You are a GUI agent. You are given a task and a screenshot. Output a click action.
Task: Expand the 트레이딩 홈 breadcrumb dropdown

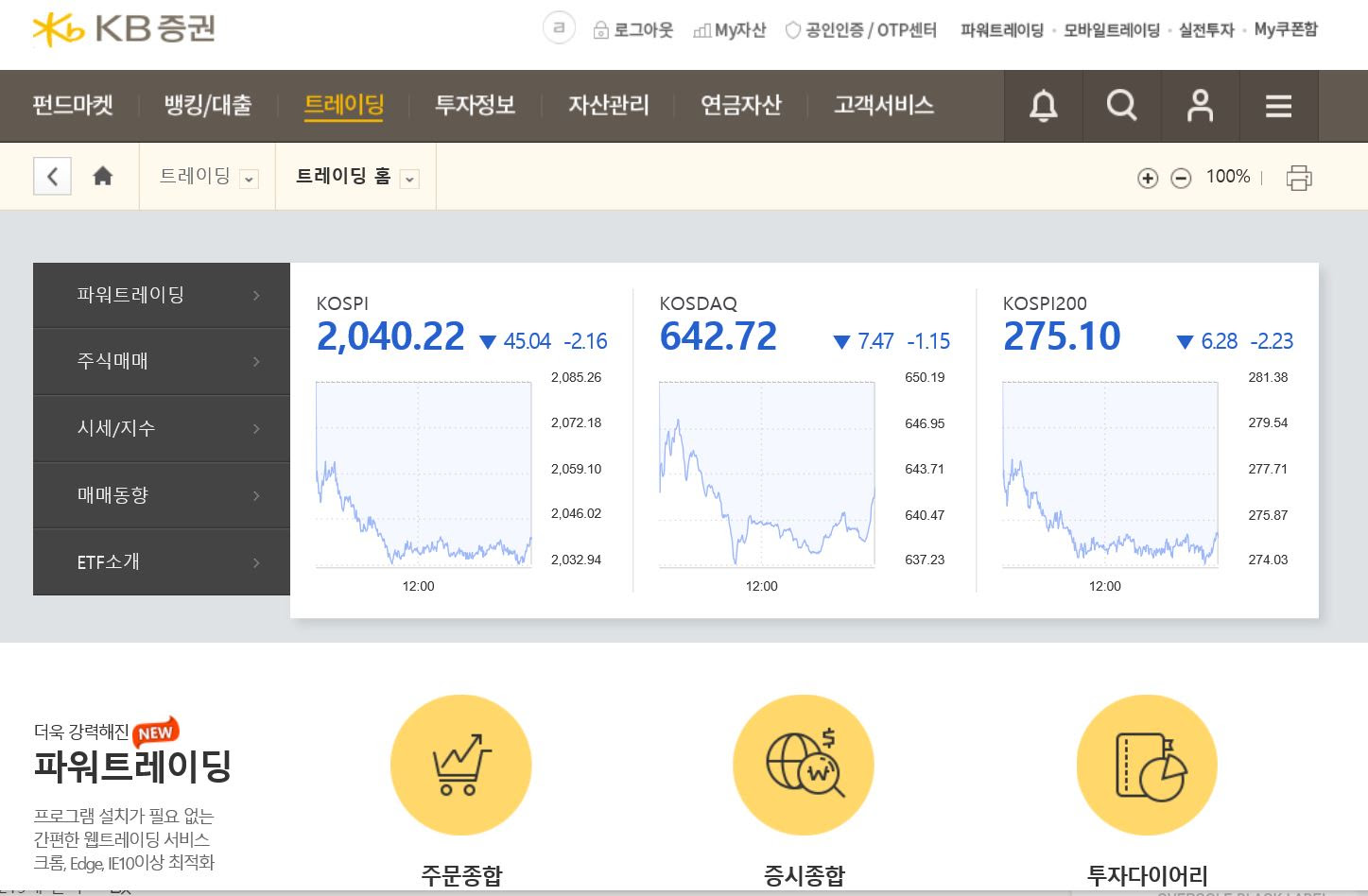[x=409, y=179]
